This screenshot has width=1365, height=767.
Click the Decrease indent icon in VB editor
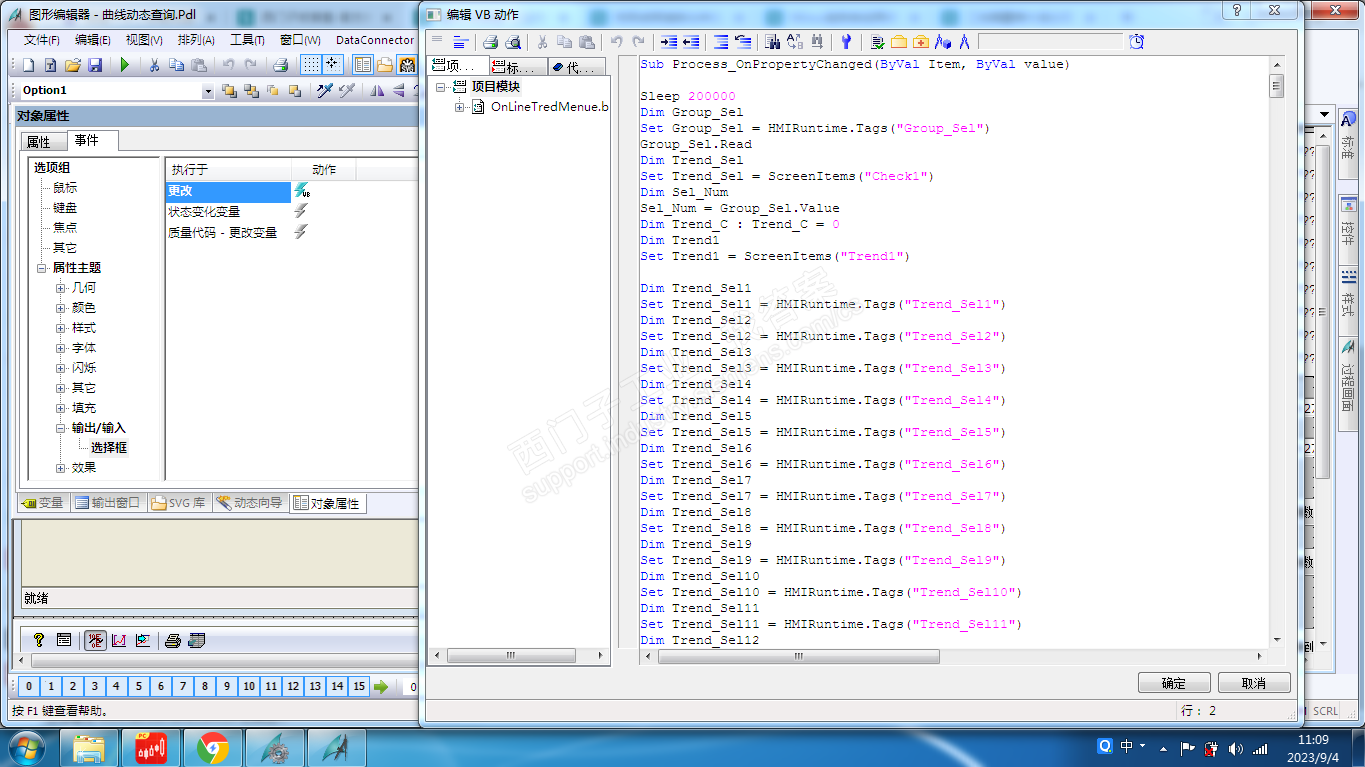tap(690, 42)
